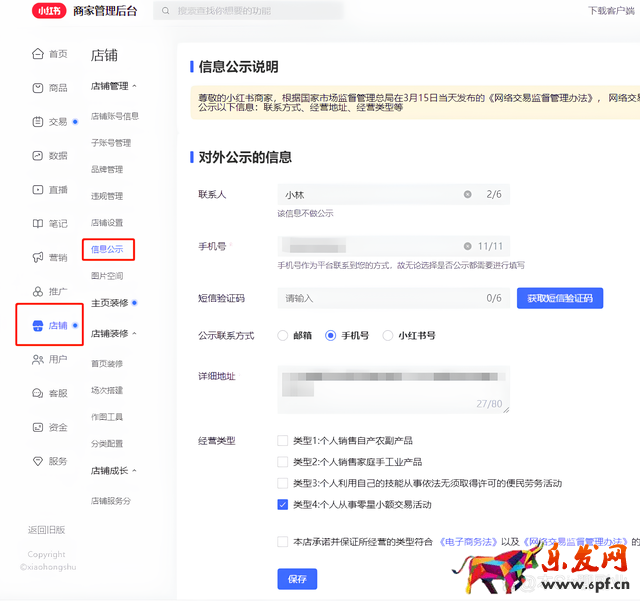Image resolution: width=640 pixels, height=605 pixels.
Task: Open the 直播 live stream icon
Action: point(37,190)
